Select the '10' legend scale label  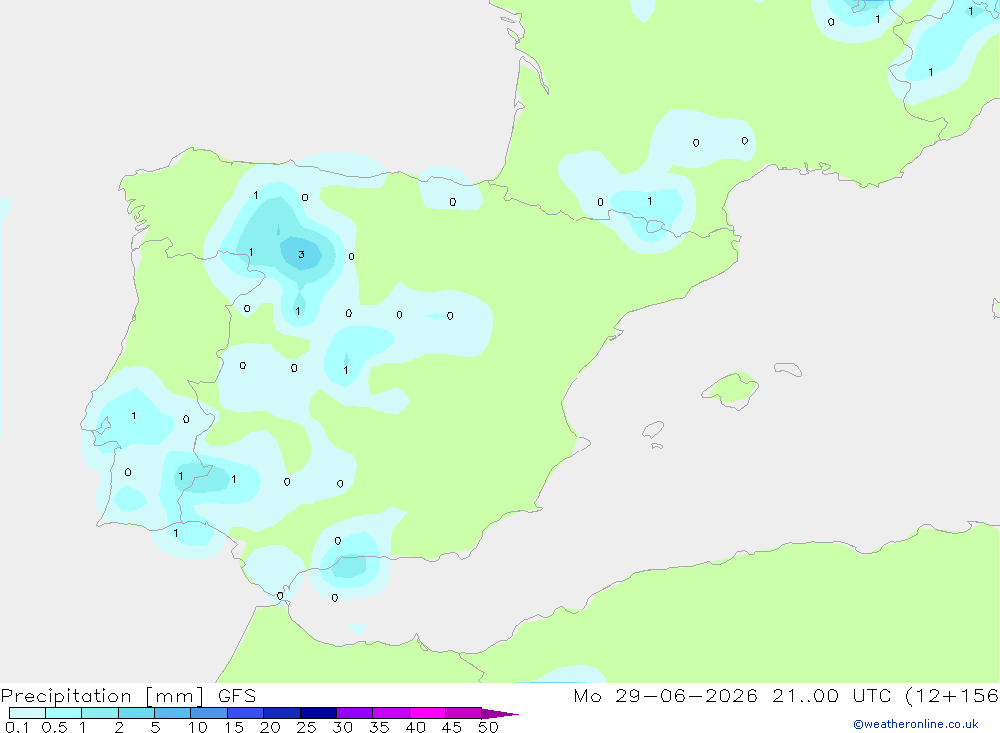[x=198, y=727]
